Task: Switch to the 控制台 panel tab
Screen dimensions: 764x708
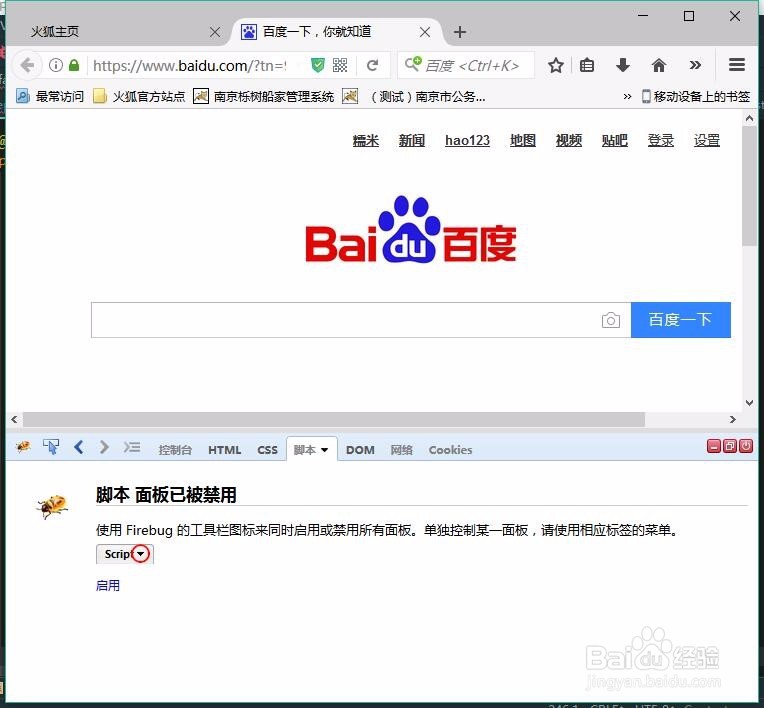Action: (x=175, y=450)
